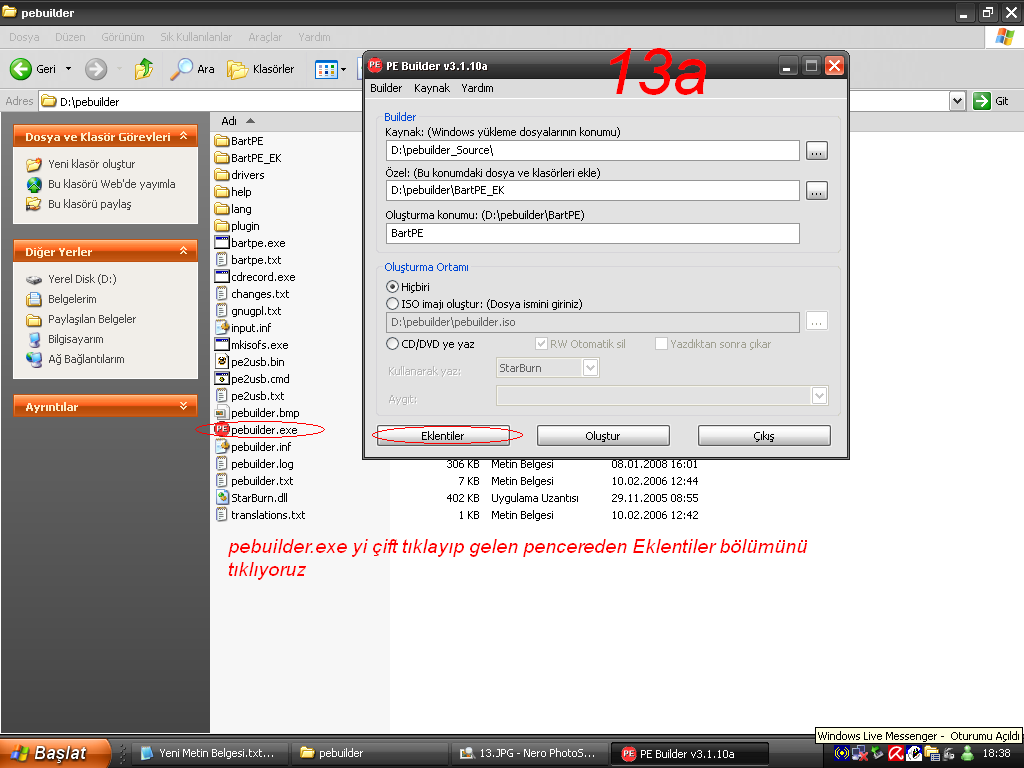The height and width of the screenshot is (768, 1024).
Task: Click the Windows Live Messenger tray icon
Action: (x=967, y=754)
